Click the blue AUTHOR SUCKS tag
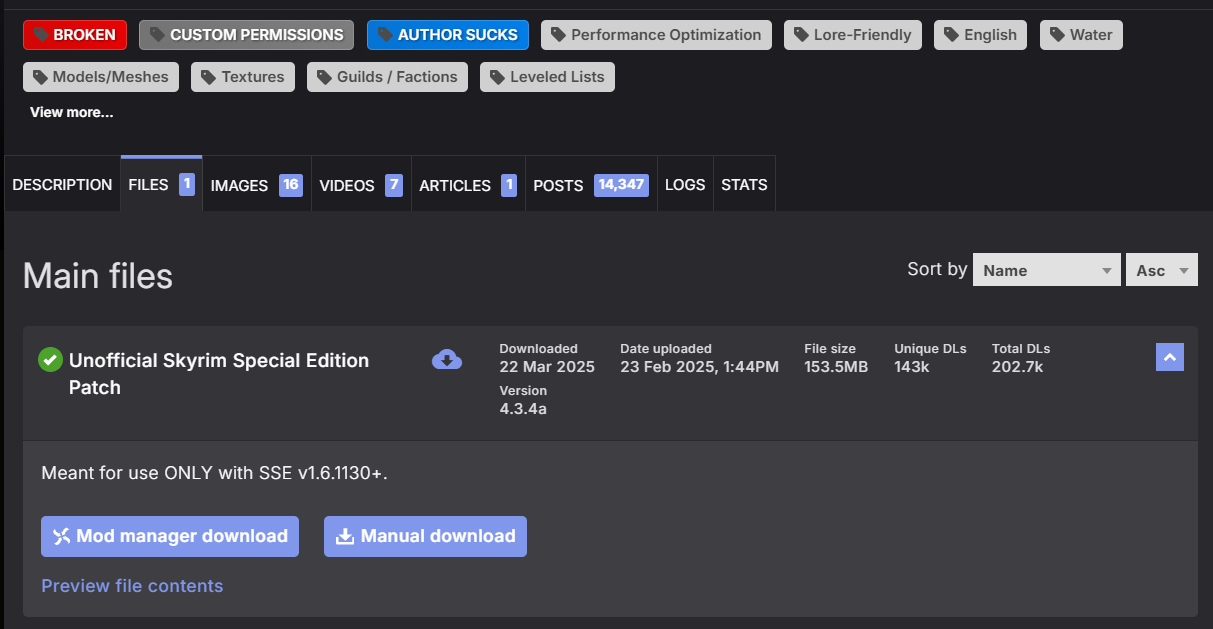The height and width of the screenshot is (629, 1213). (x=448, y=35)
